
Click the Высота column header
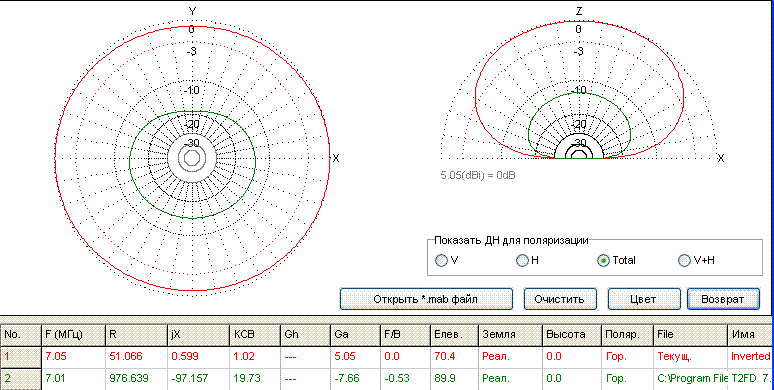[572, 335]
